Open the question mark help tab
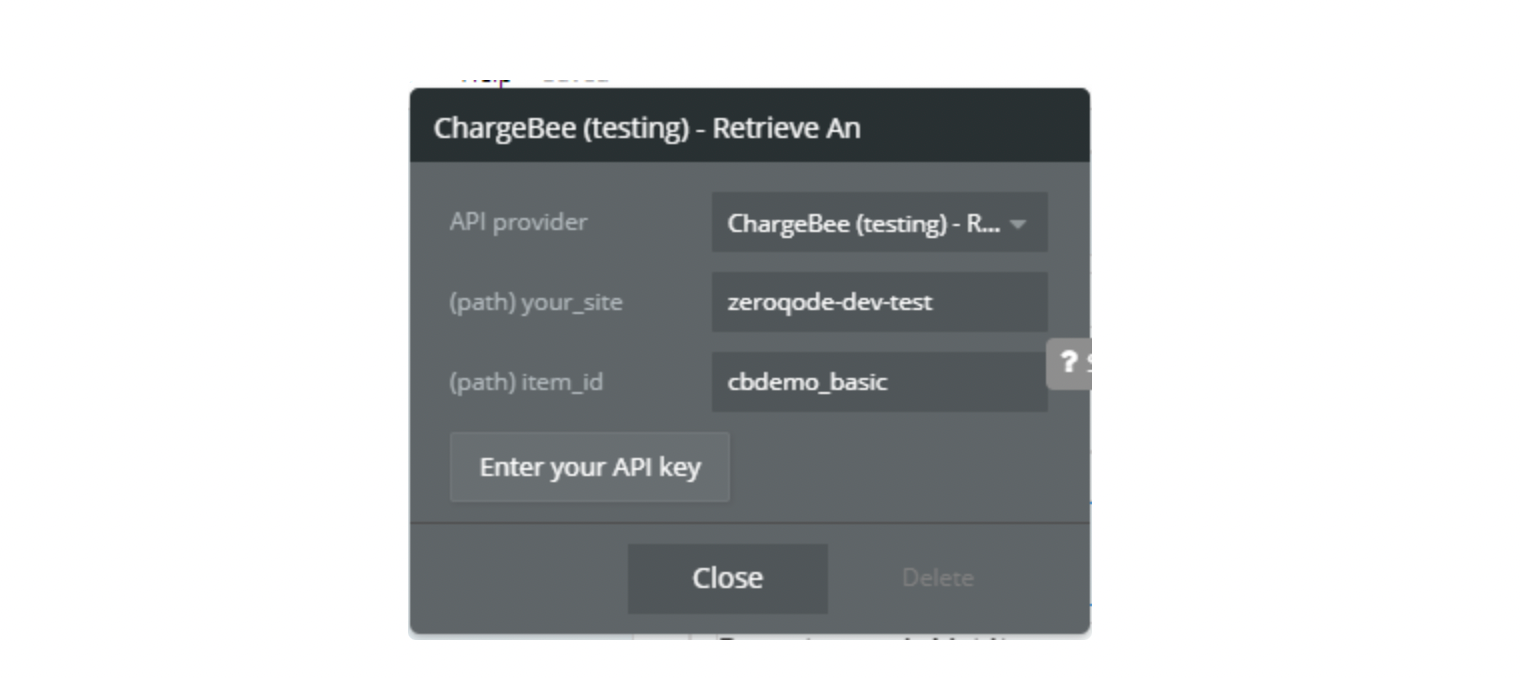 tap(1069, 362)
